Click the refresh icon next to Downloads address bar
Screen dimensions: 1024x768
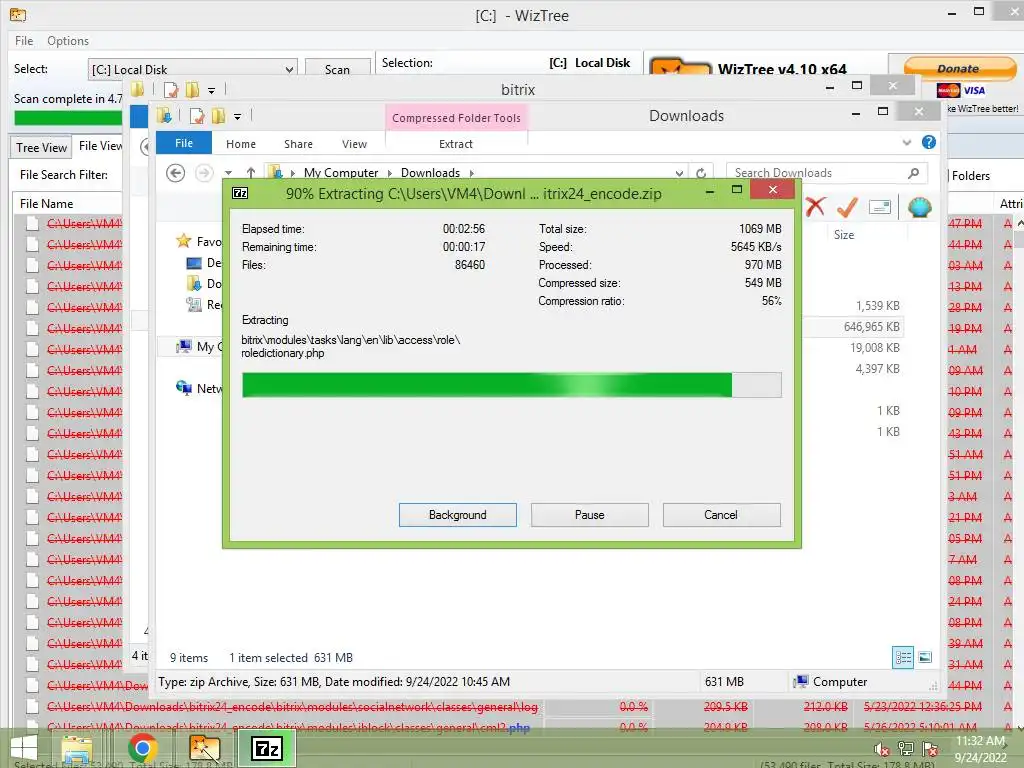701,173
